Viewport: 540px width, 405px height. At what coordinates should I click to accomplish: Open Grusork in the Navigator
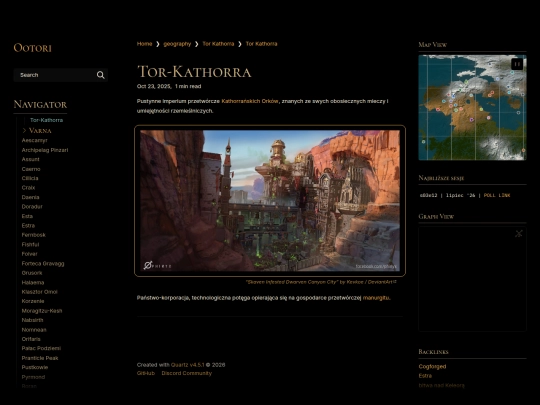[x=32, y=273]
